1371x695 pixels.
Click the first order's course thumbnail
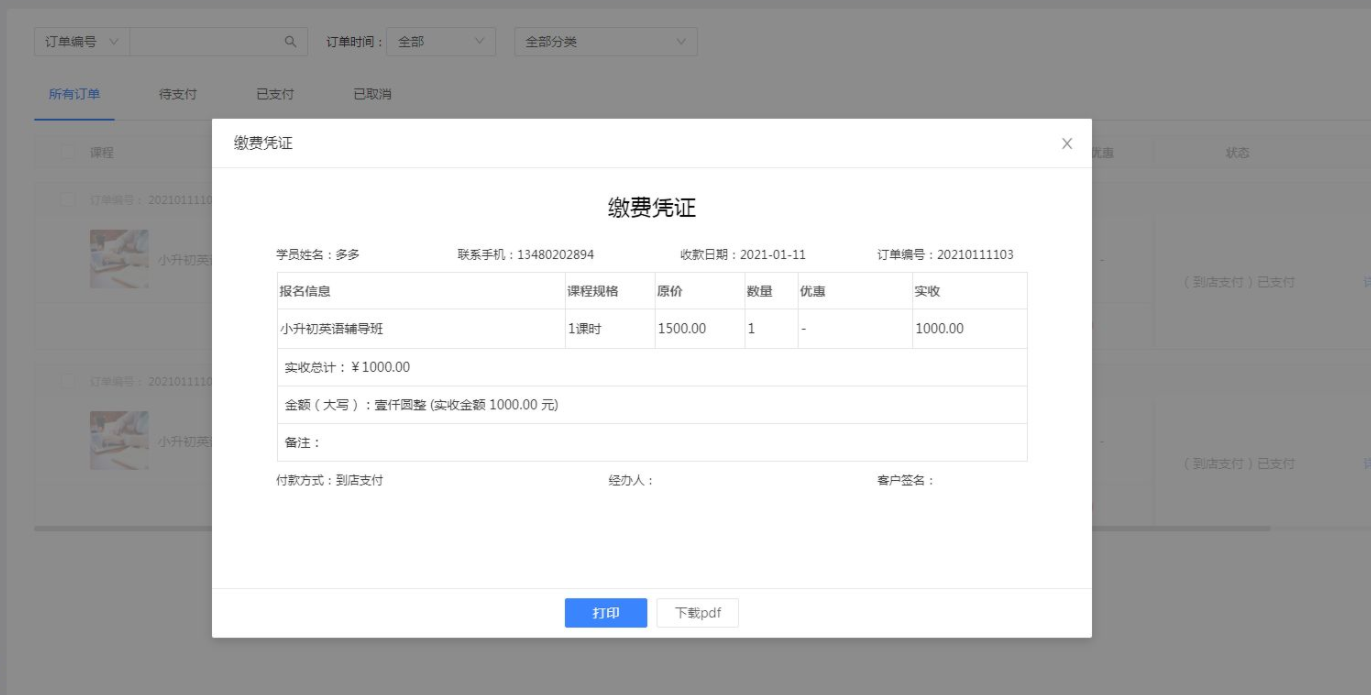click(x=119, y=259)
